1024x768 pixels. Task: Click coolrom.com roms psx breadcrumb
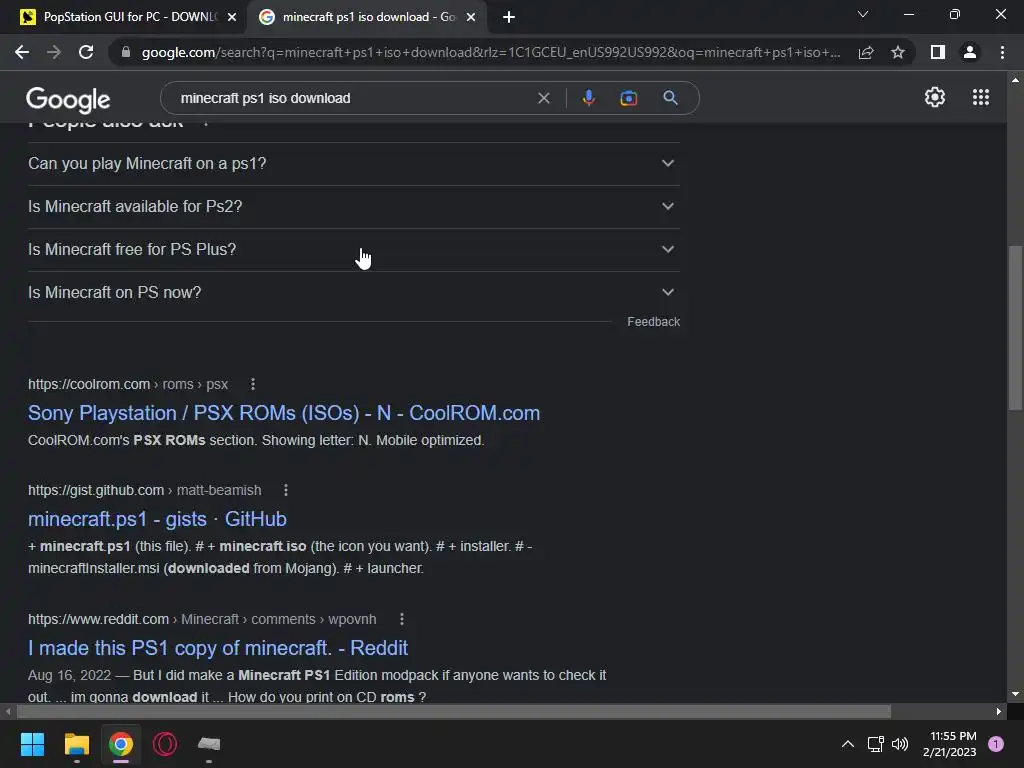coord(128,384)
